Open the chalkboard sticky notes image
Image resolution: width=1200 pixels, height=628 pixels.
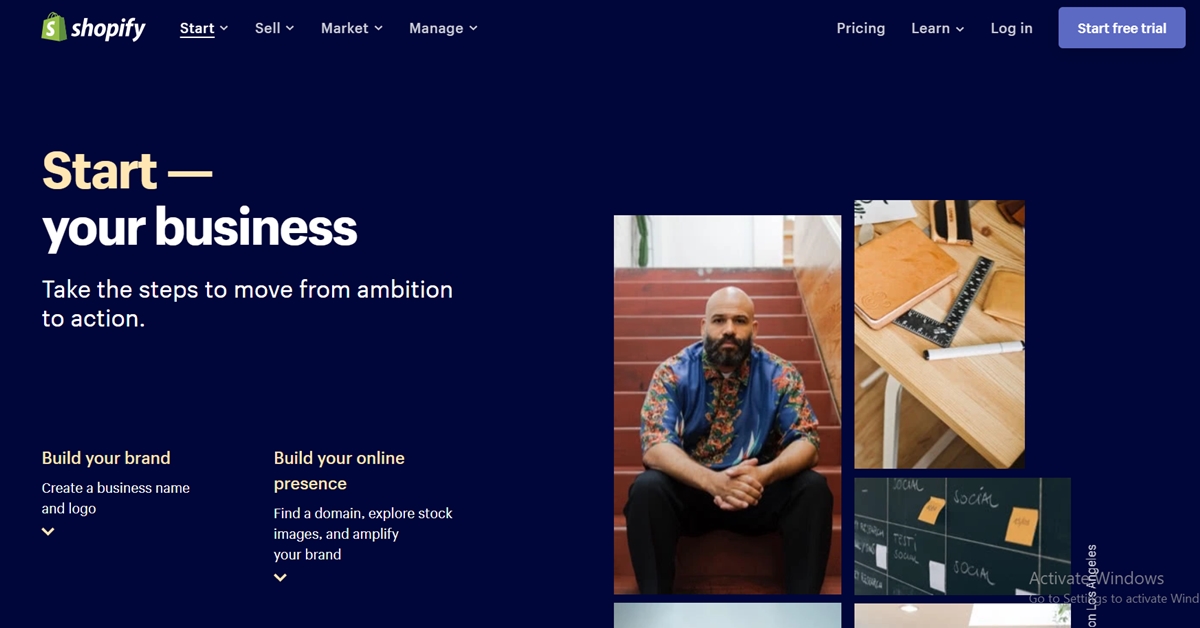click(x=961, y=536)
